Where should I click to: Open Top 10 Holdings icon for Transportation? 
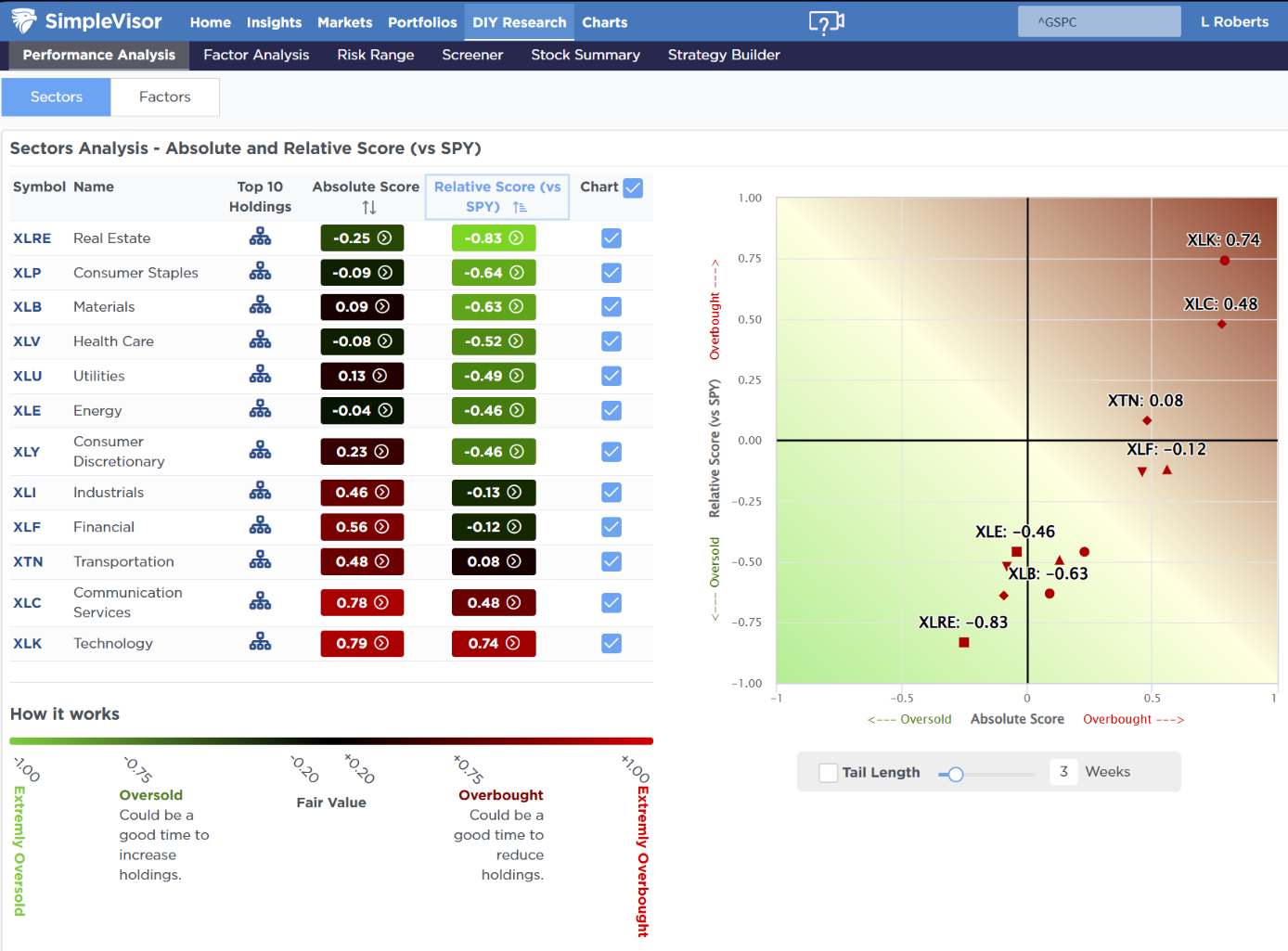260,560
